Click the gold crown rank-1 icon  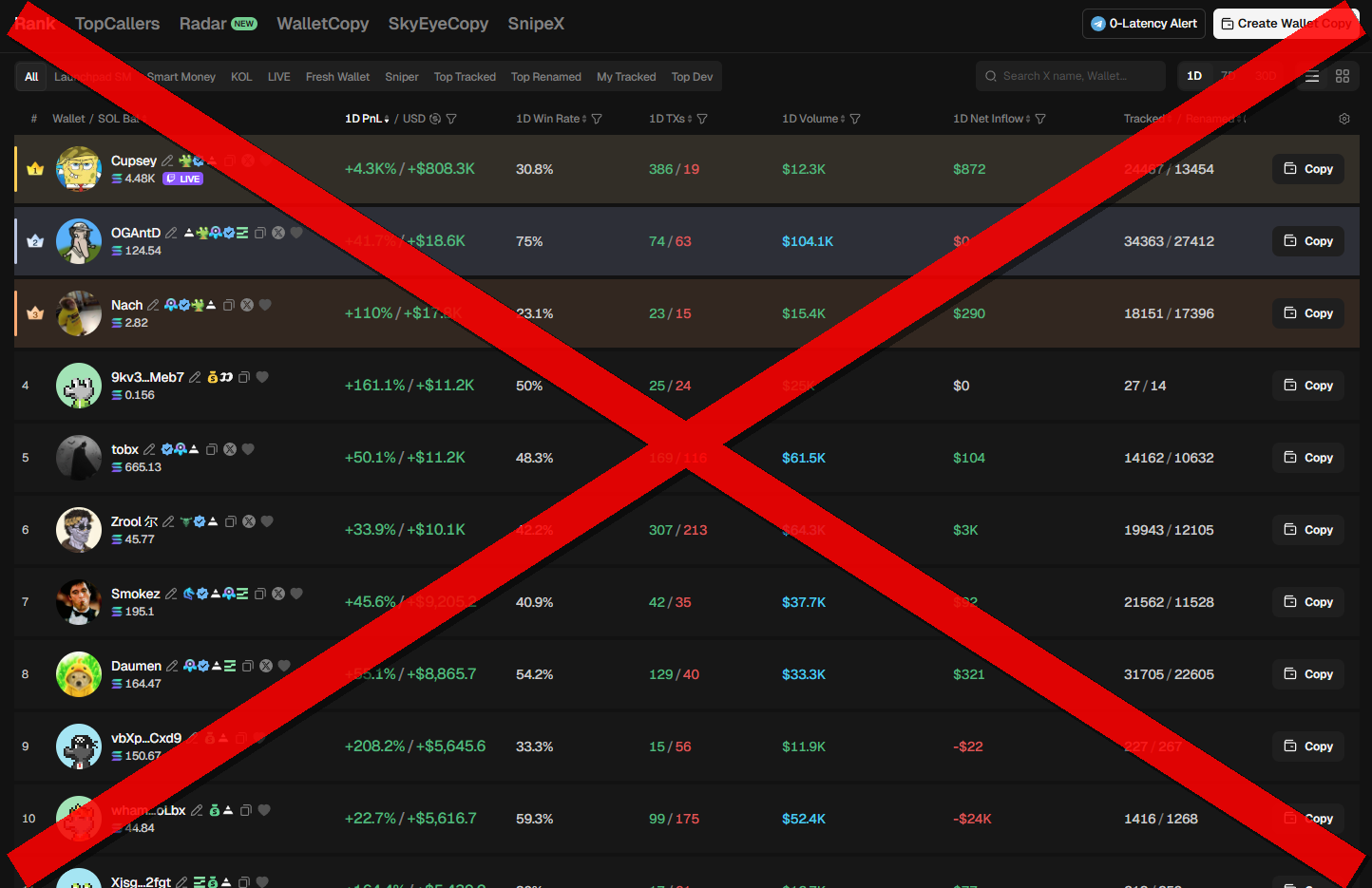point(35,169)
